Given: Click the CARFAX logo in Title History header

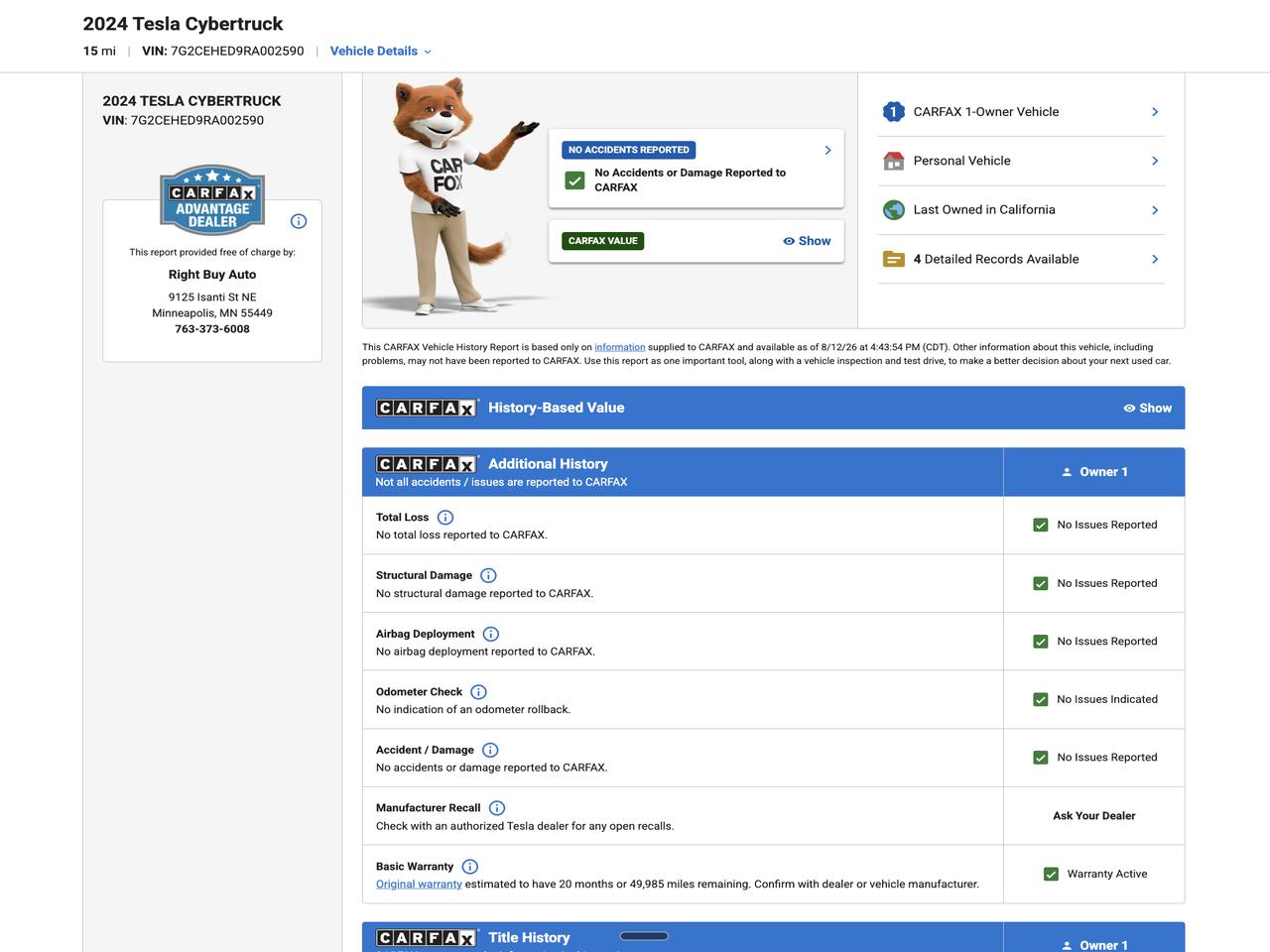Looking at the screenshot, I should pos(428,938).
